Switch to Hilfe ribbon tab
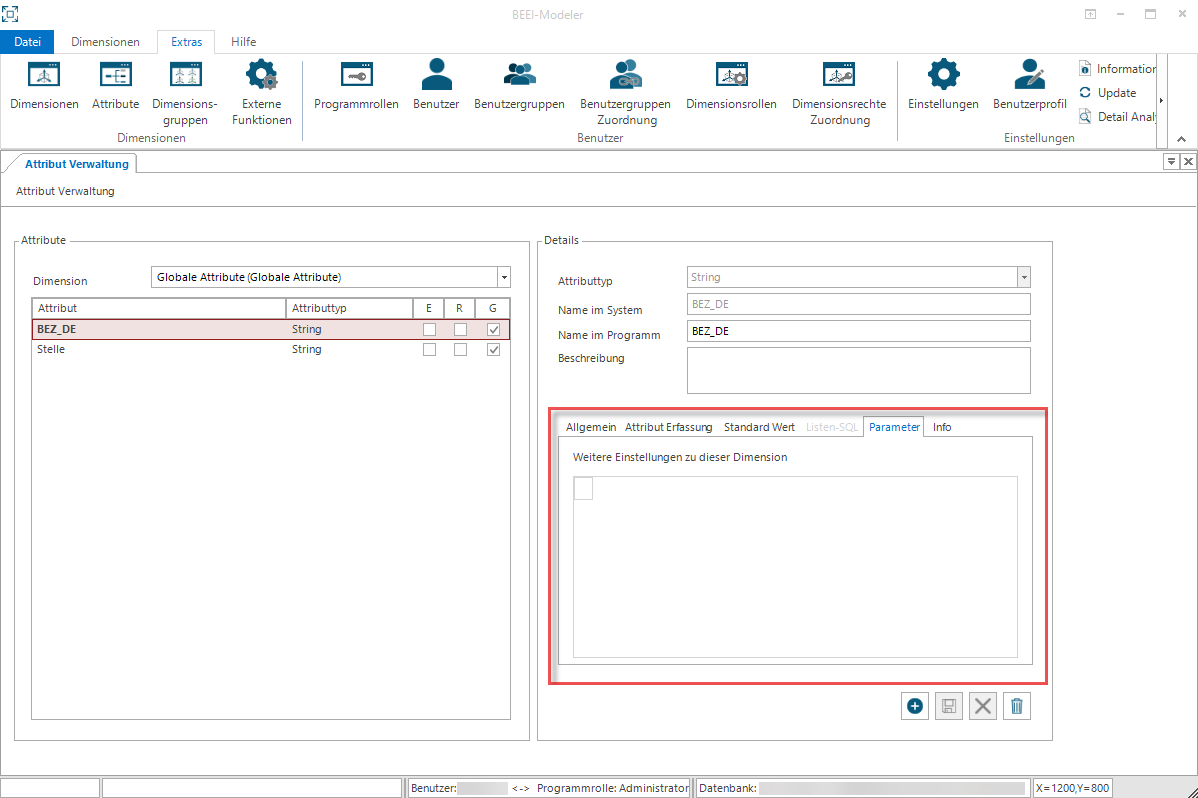Image resolution: width=1198 pixels, height=798 pixels. point(243,42)
